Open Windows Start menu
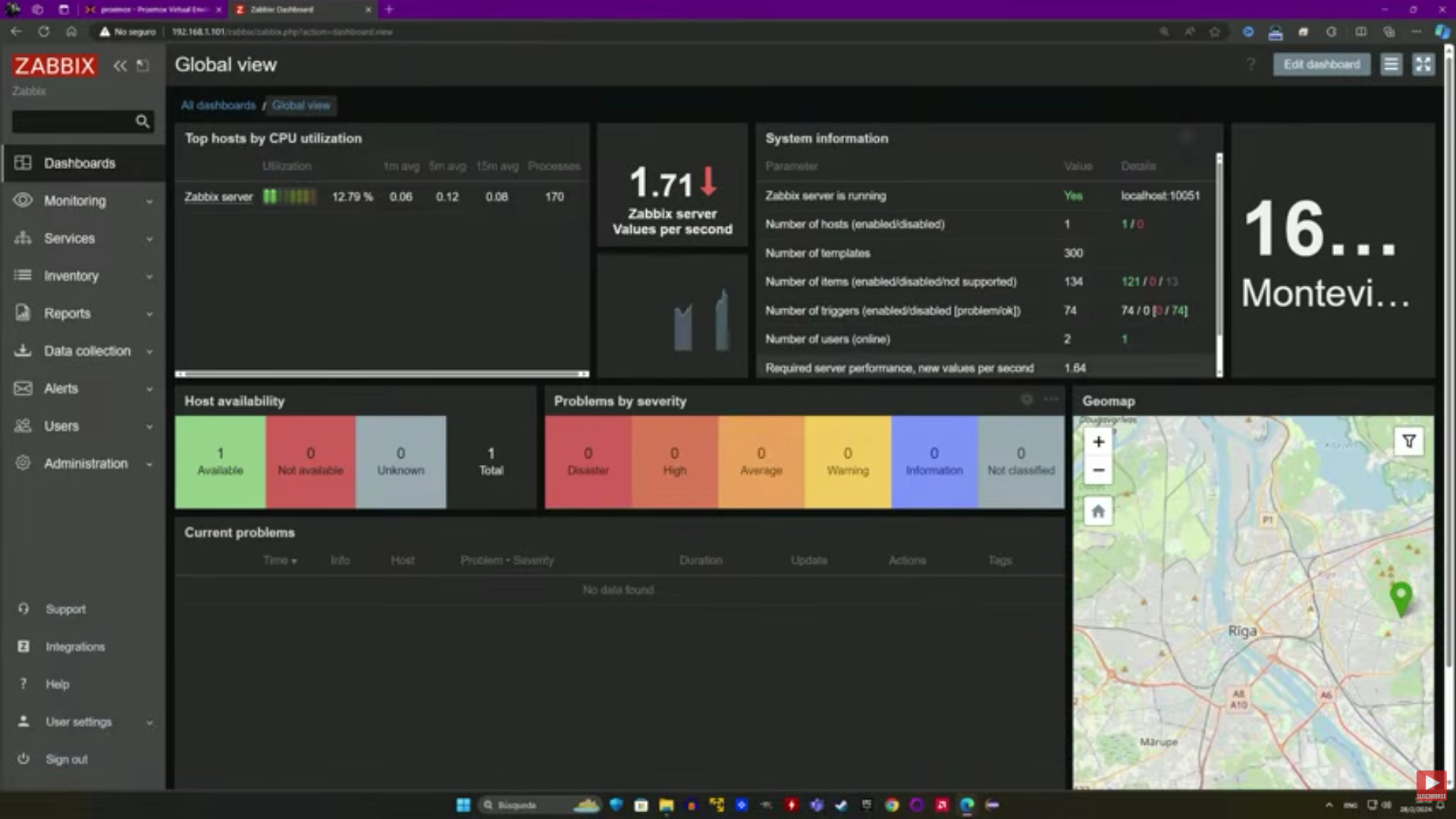The image size is (1456, 819). pos(463,805)
